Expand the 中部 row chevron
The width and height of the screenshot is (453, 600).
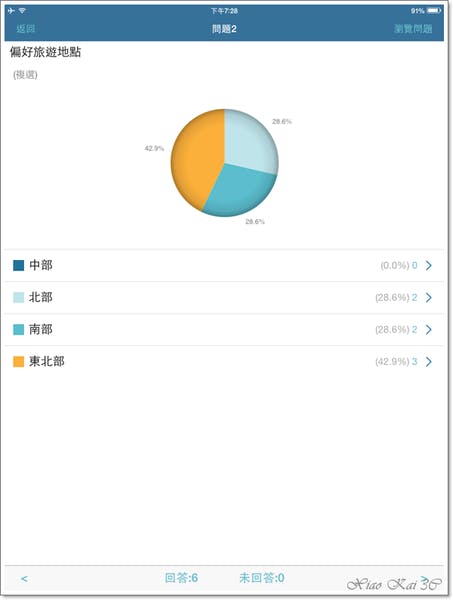(429, 265)
